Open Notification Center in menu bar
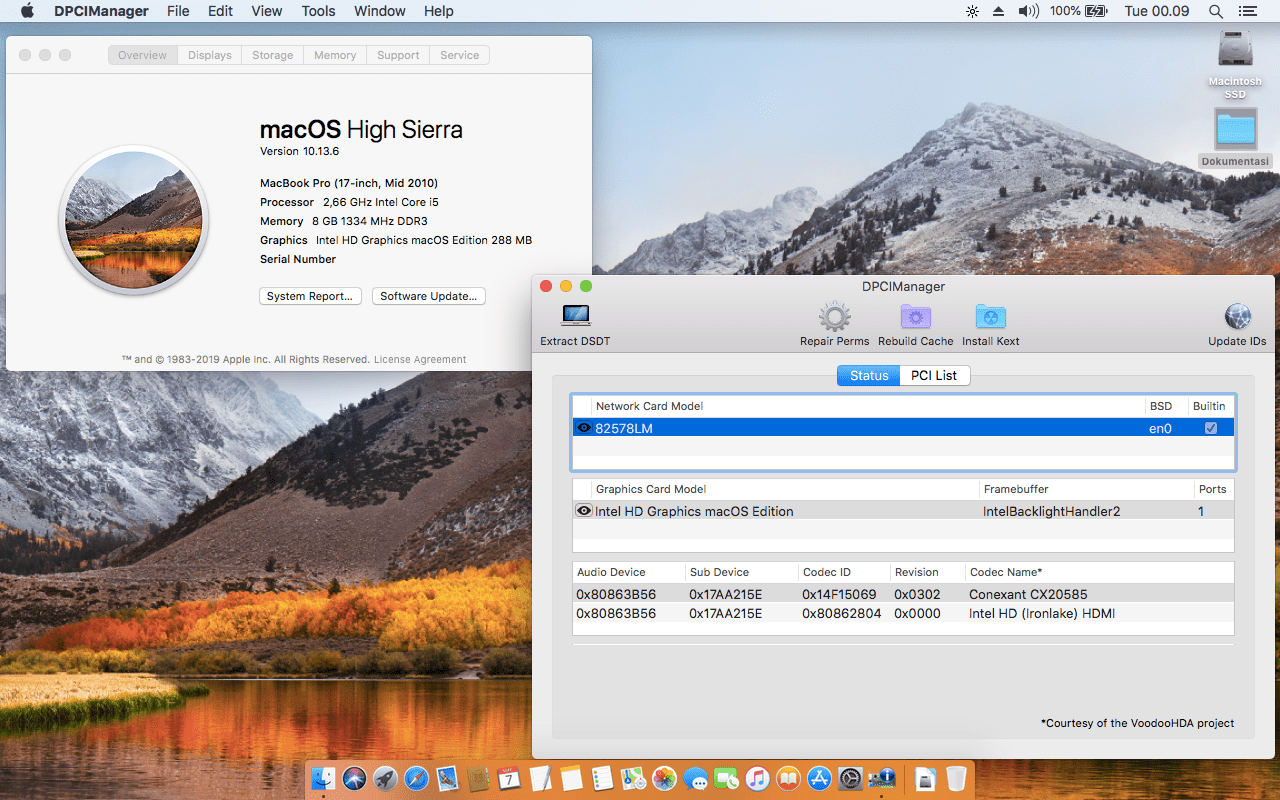 coord(1247,11)
